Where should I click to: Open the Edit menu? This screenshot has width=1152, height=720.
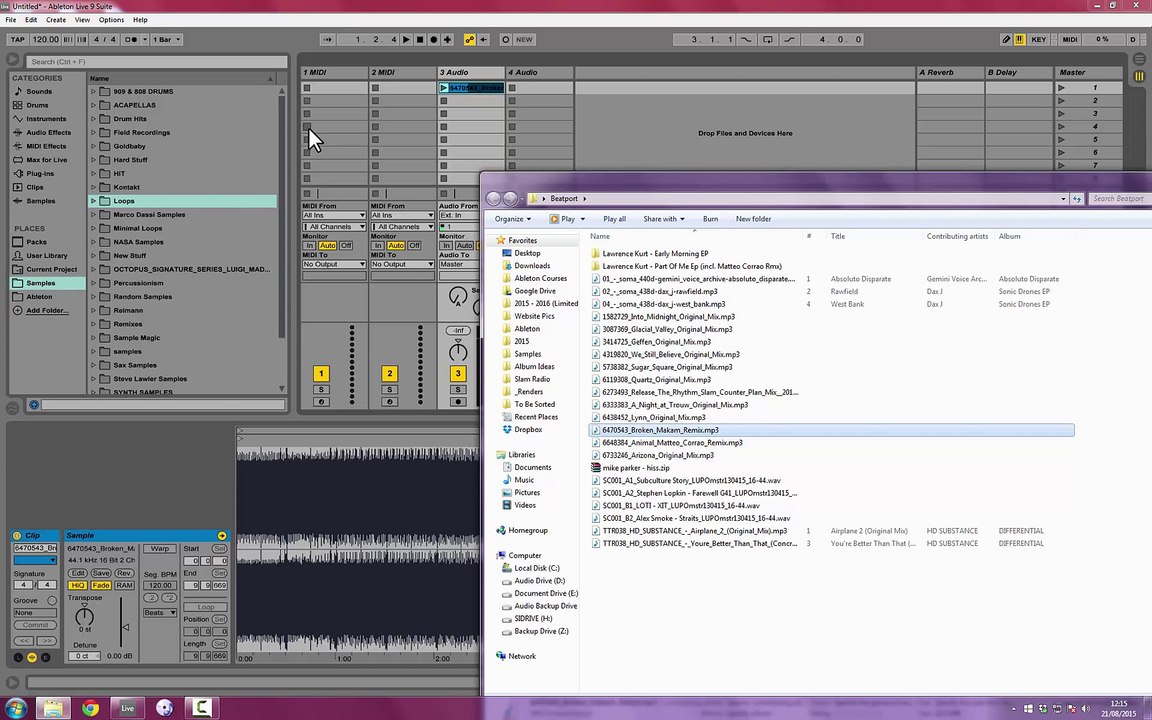(x=31, y=20)
